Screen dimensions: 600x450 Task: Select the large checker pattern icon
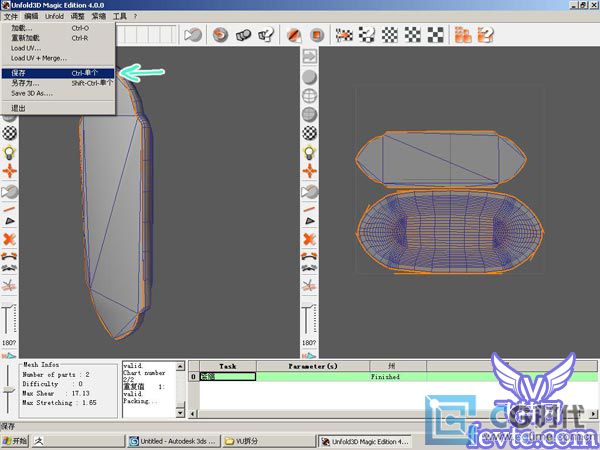coord(435,35)
